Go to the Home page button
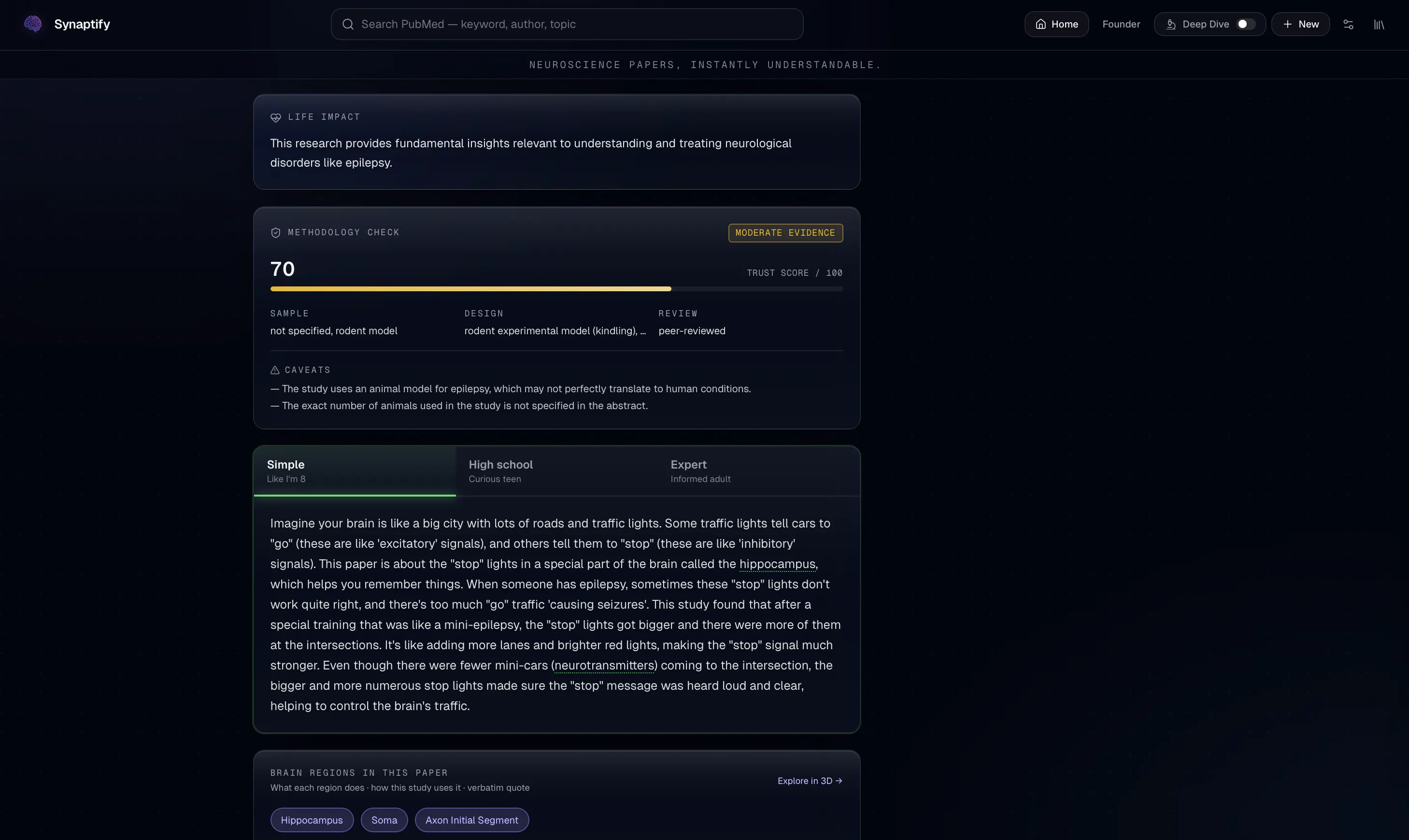The width and height of the screenshot is (1409, 840). coord(1056,24)
